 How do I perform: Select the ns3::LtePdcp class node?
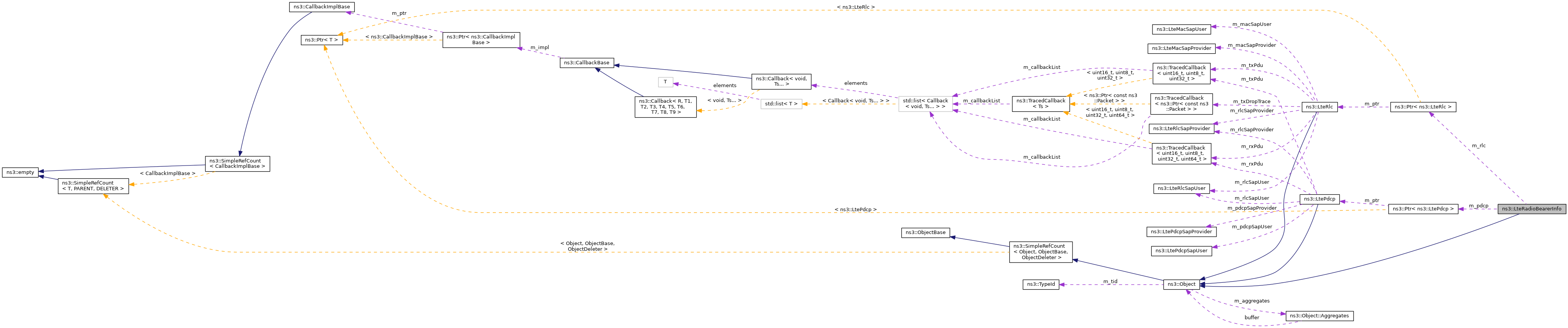[x=1320, y=199]
